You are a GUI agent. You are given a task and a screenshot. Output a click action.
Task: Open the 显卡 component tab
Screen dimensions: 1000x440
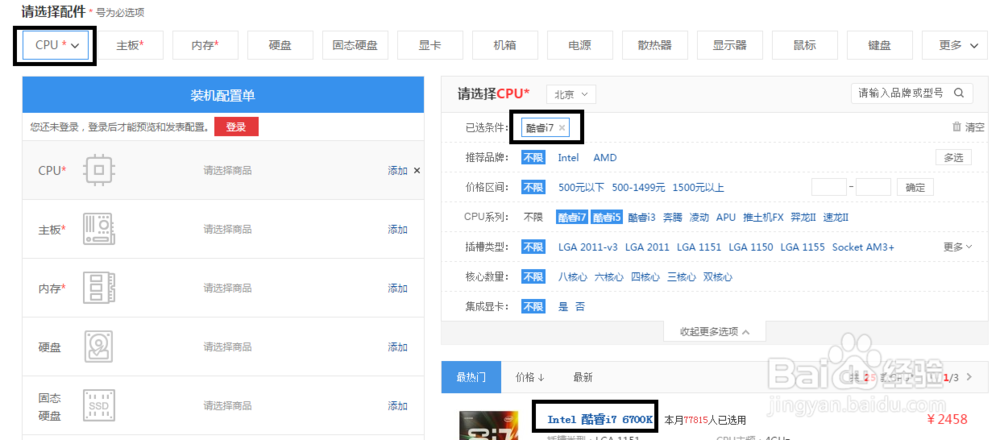point(430,45)
